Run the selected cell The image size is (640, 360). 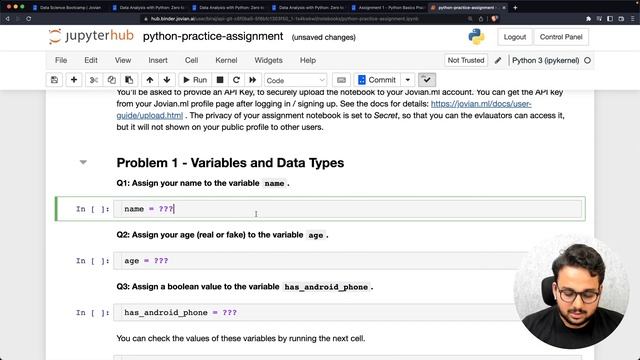tap(195, 80)
